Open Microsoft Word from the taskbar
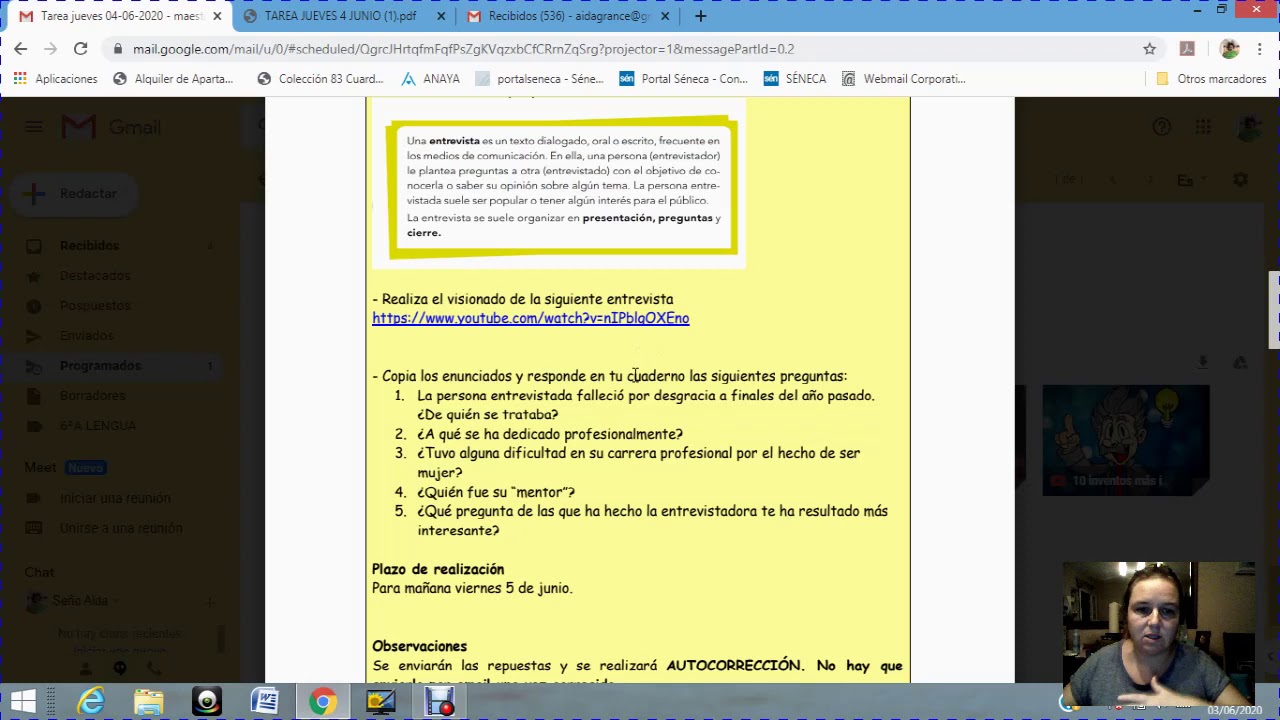Screen dimensions: 1280x720 point(265,702)
